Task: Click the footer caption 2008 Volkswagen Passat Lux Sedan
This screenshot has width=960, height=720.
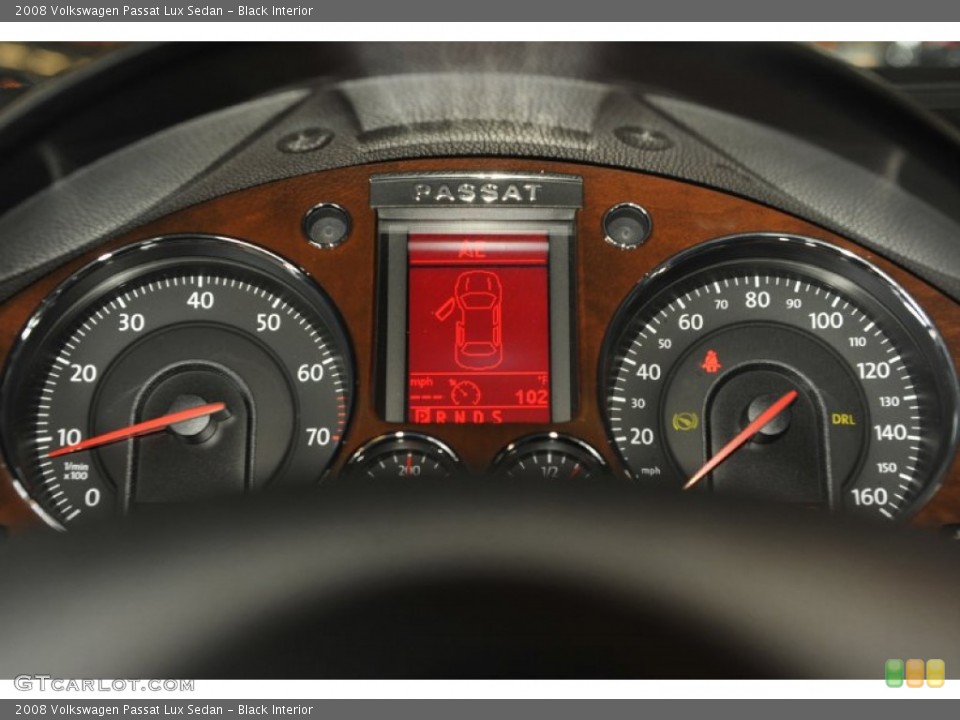Action: (x=119, y=710)
